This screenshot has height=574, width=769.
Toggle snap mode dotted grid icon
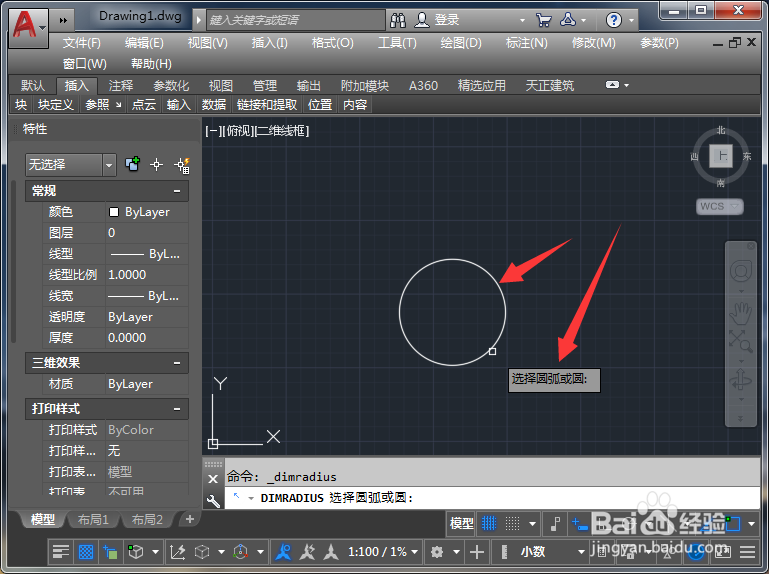(513, 523)
